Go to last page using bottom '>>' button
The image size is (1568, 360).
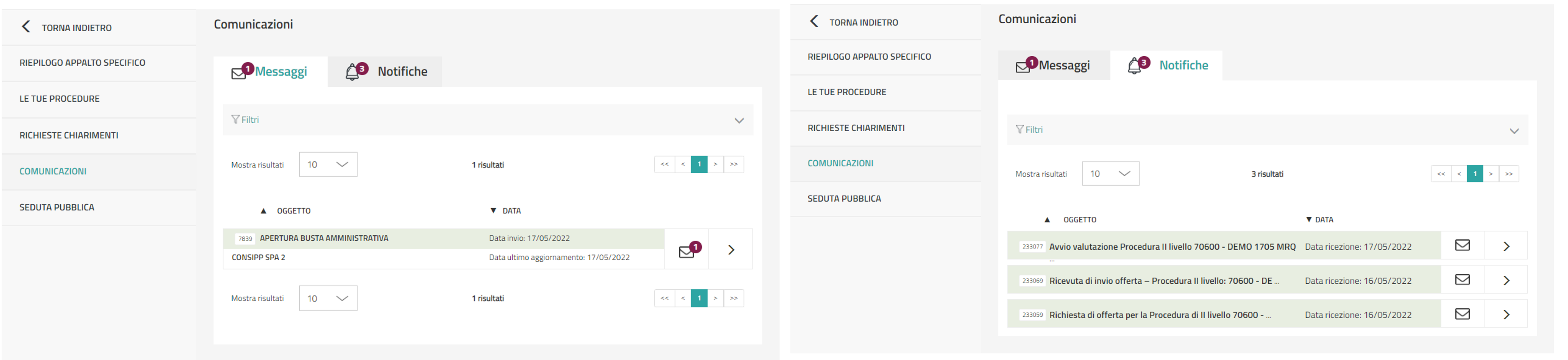point(734,298)
